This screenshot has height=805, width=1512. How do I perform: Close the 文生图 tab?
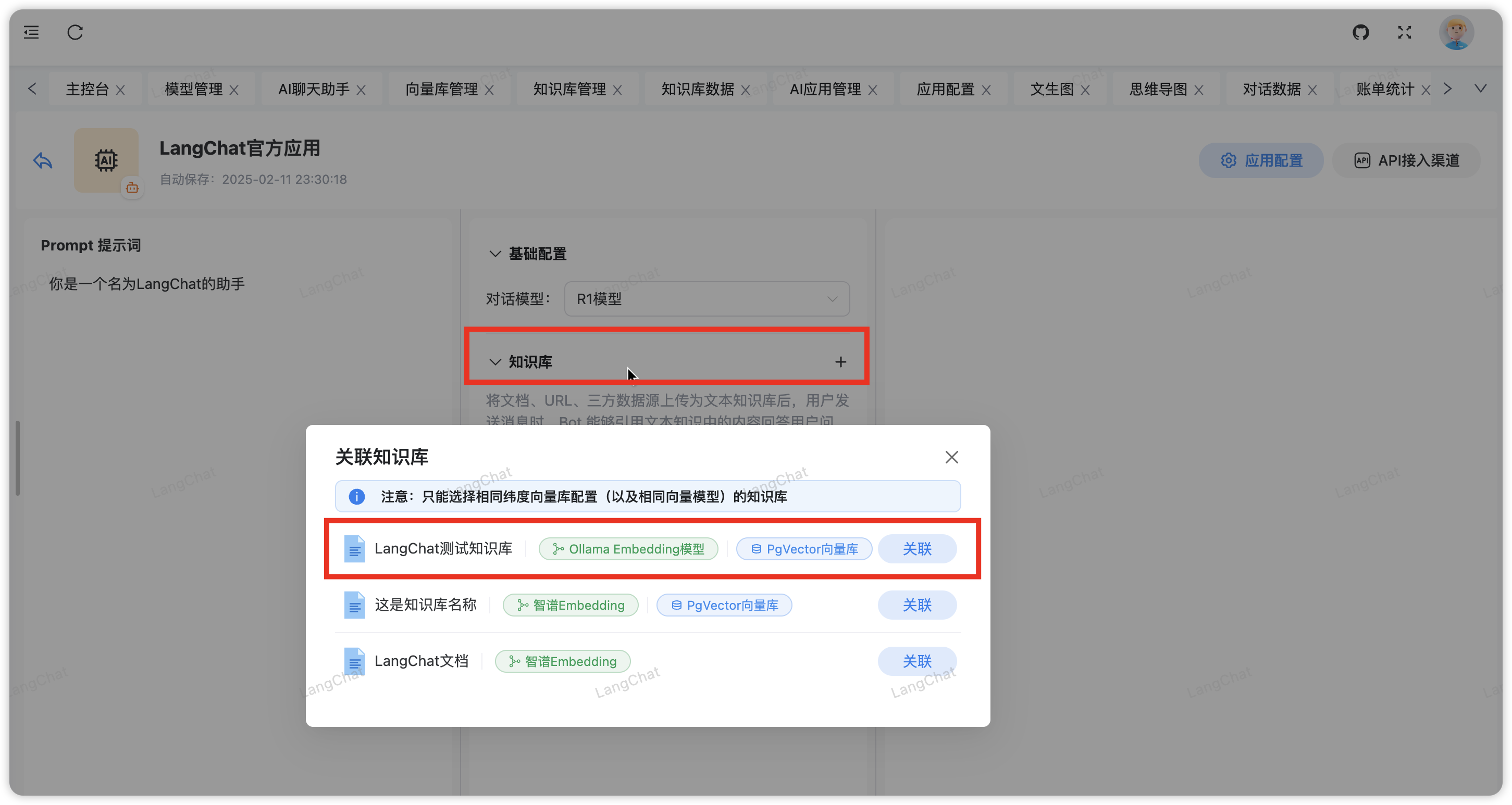coord(1085,90)
